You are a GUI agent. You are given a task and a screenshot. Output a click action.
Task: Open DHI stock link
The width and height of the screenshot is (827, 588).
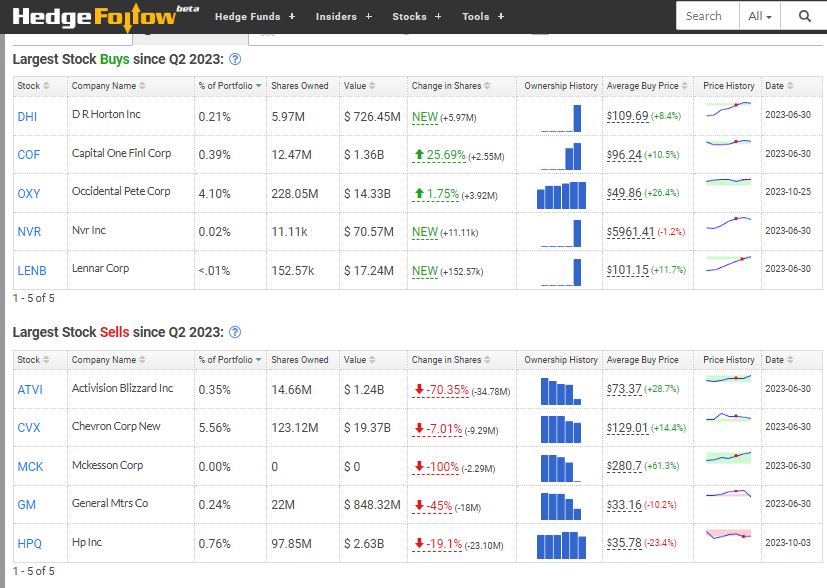pos(27,117)
